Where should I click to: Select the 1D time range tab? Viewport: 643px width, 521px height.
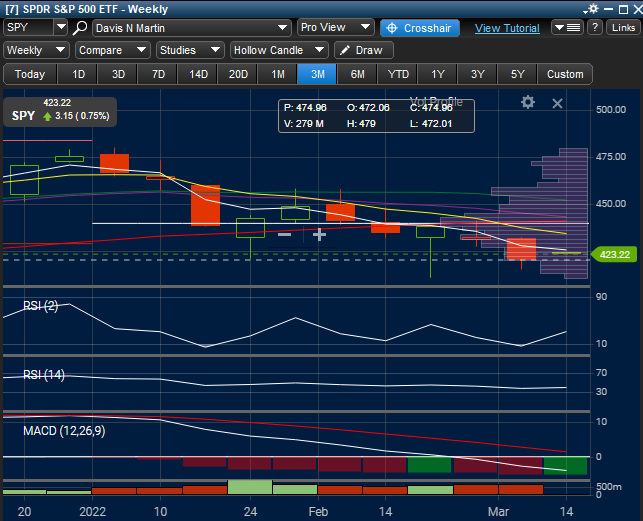[x=78, y=74]
